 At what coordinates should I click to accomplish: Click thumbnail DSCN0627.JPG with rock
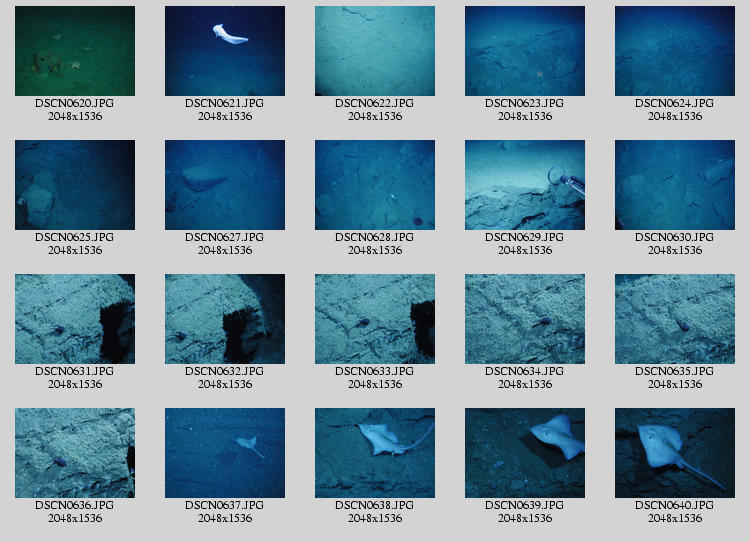coord(225,185)
